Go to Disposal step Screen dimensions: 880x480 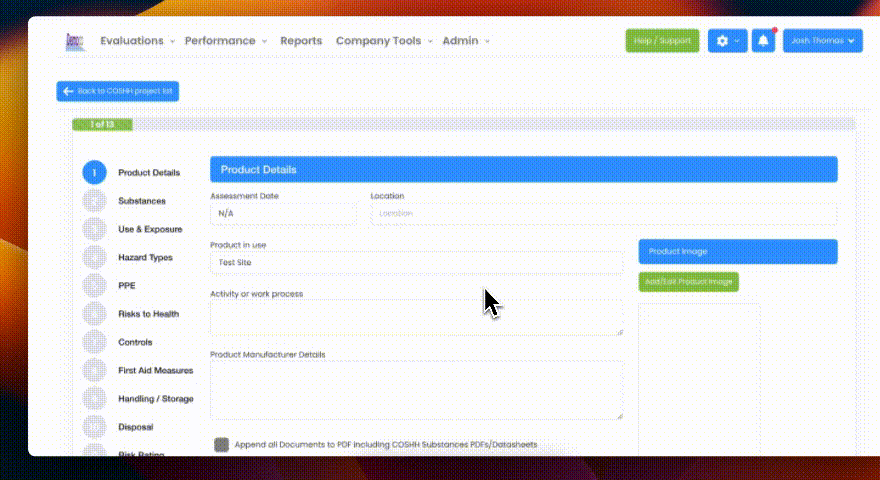click(136, 427)
